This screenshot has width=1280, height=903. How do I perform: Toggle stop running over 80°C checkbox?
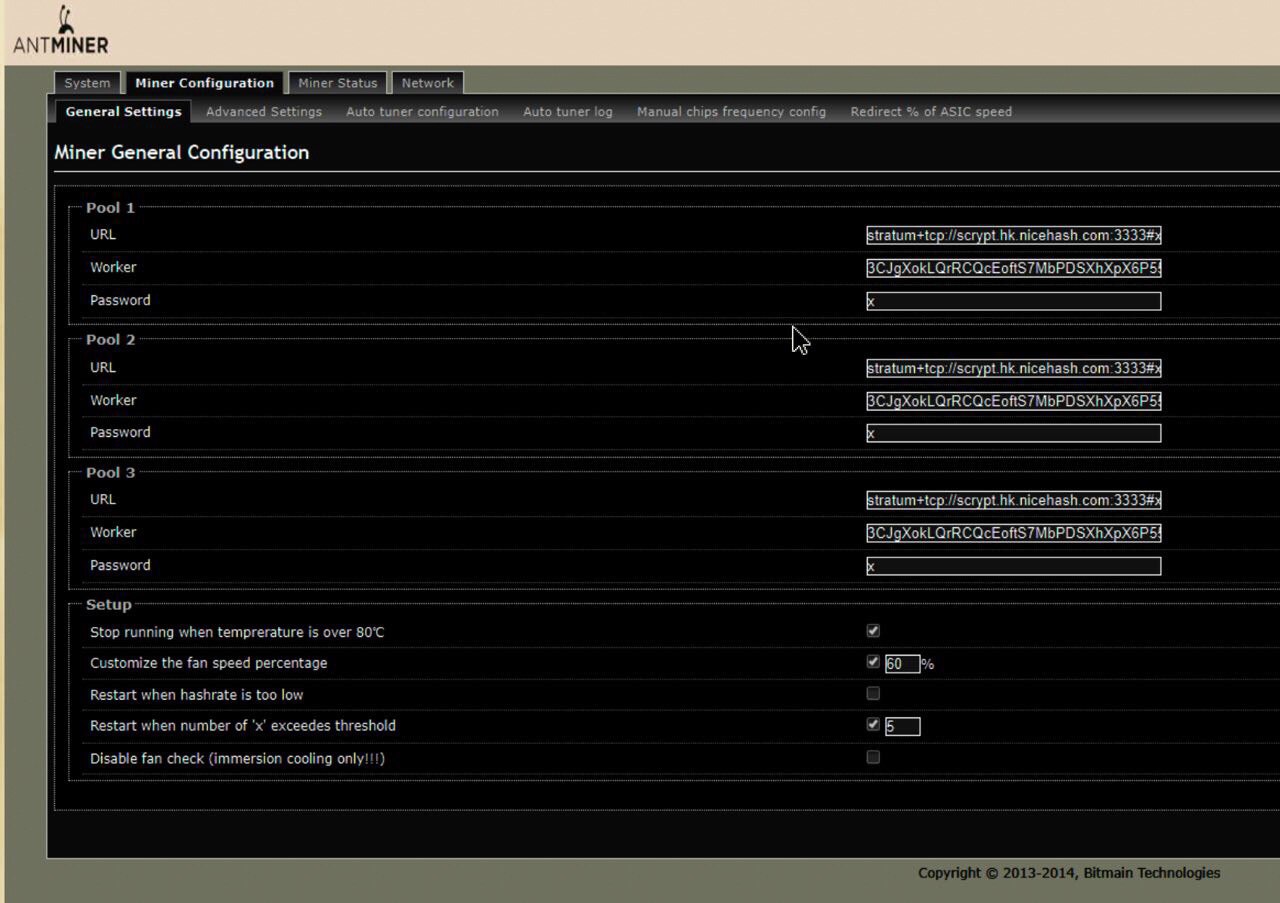coord(873,631)
